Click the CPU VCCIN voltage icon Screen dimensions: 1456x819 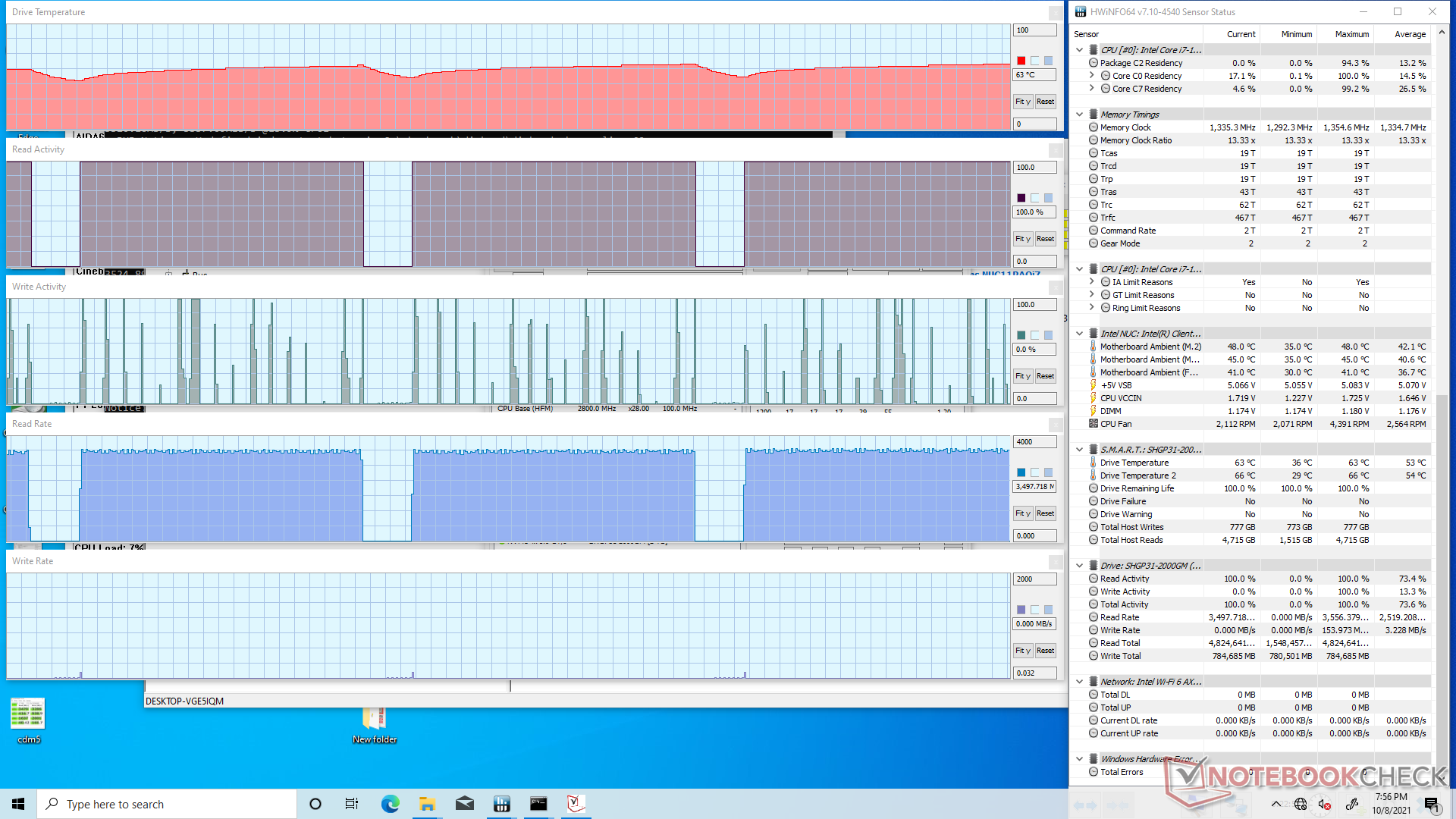click(1094, 398)
